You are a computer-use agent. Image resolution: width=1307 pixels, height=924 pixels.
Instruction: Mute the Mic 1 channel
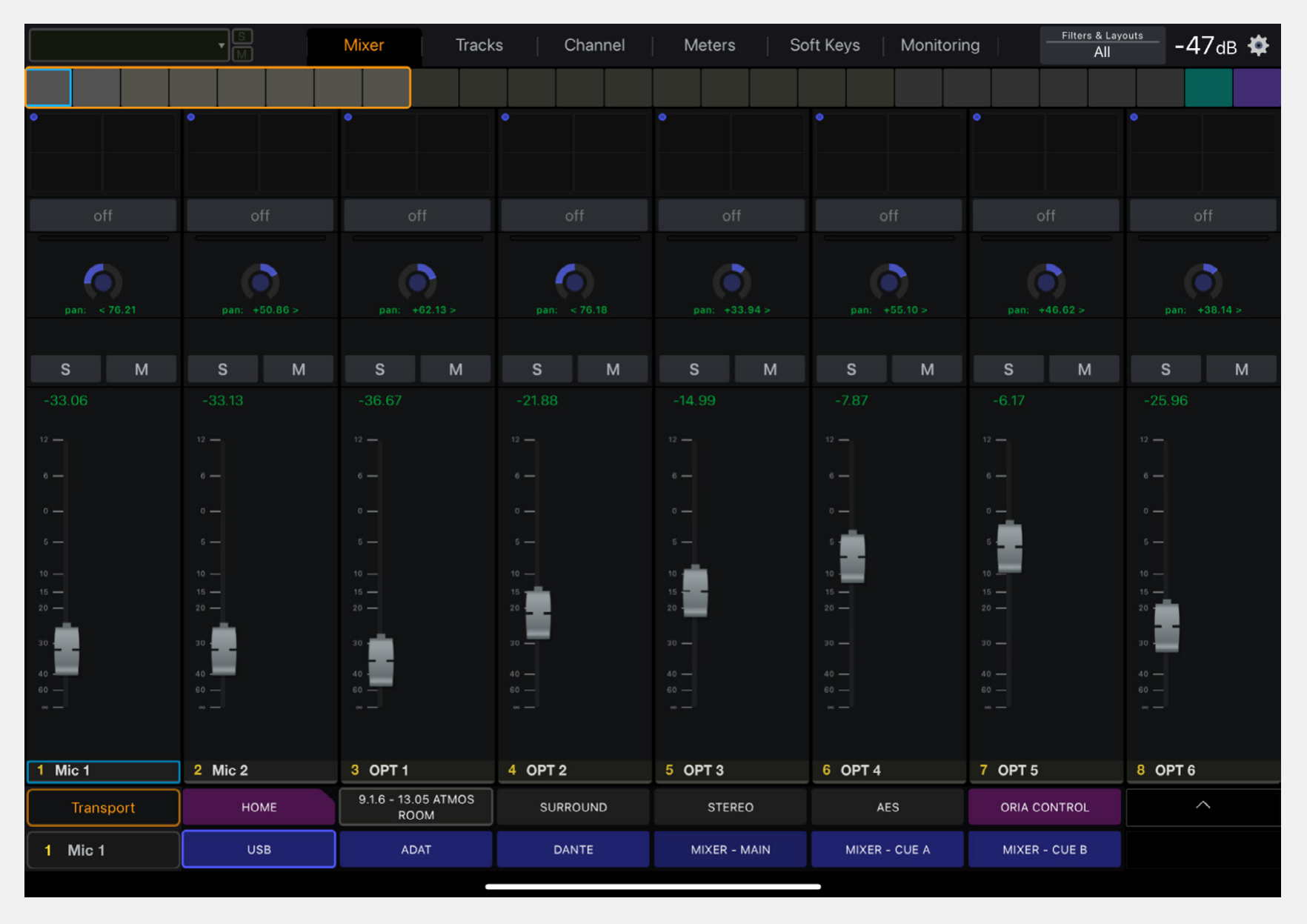click(x=142, y=369)
